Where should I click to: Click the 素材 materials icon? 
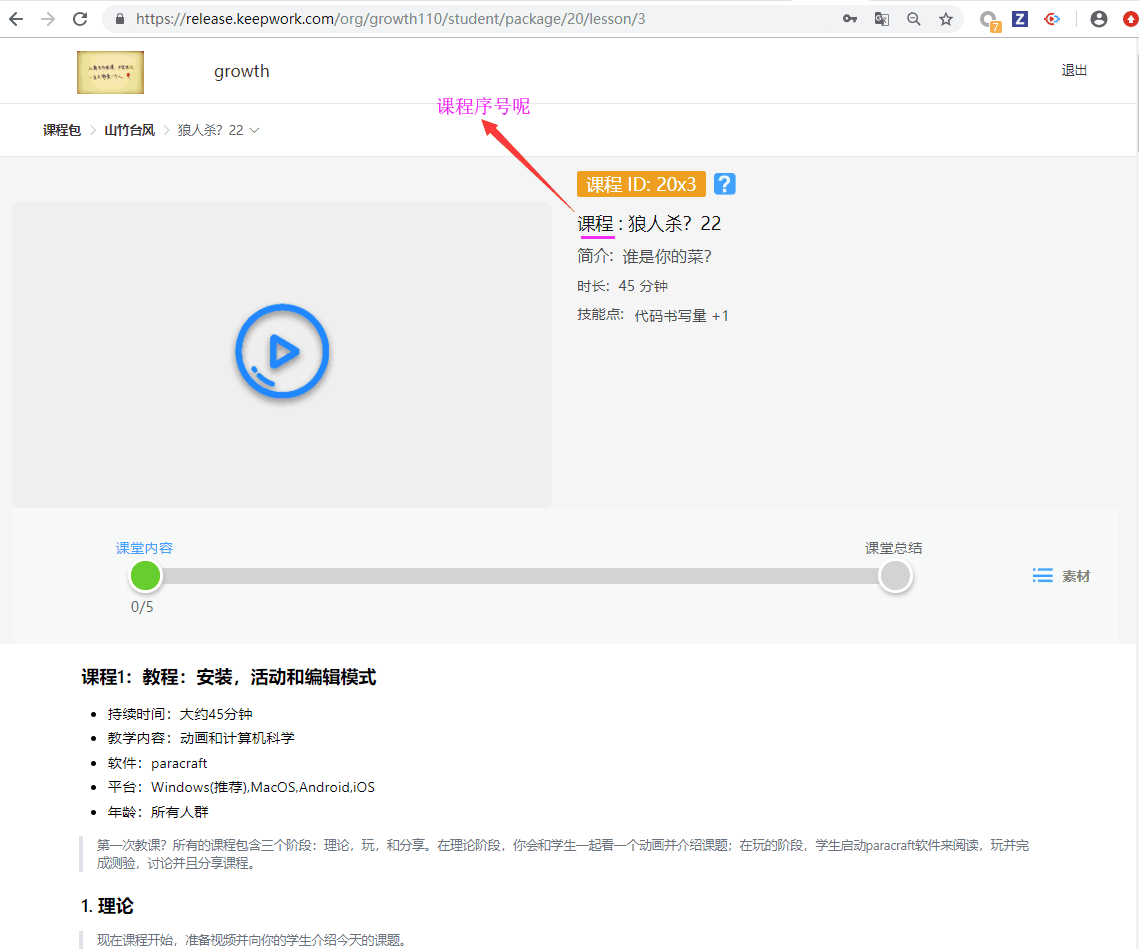point(1042,575)
